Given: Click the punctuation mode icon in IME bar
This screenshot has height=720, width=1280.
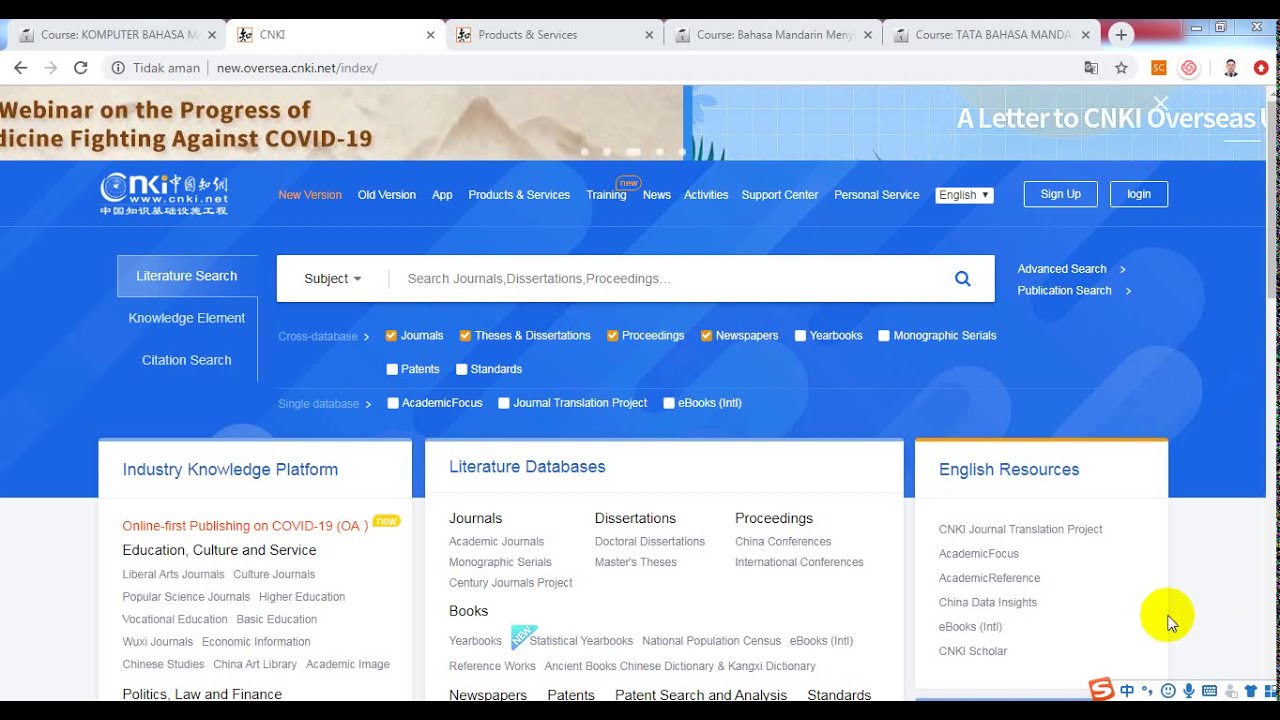Looking at the screenshot, I should pyautogui.click(x=1148, y=690).
